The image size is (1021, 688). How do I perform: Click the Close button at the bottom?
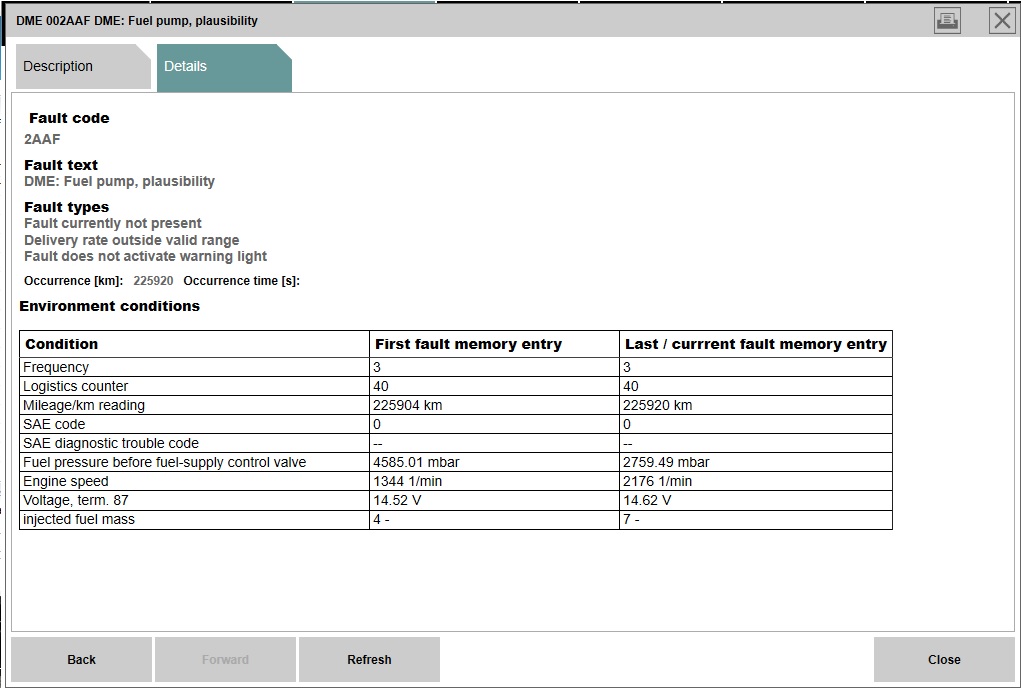(943, 660)
